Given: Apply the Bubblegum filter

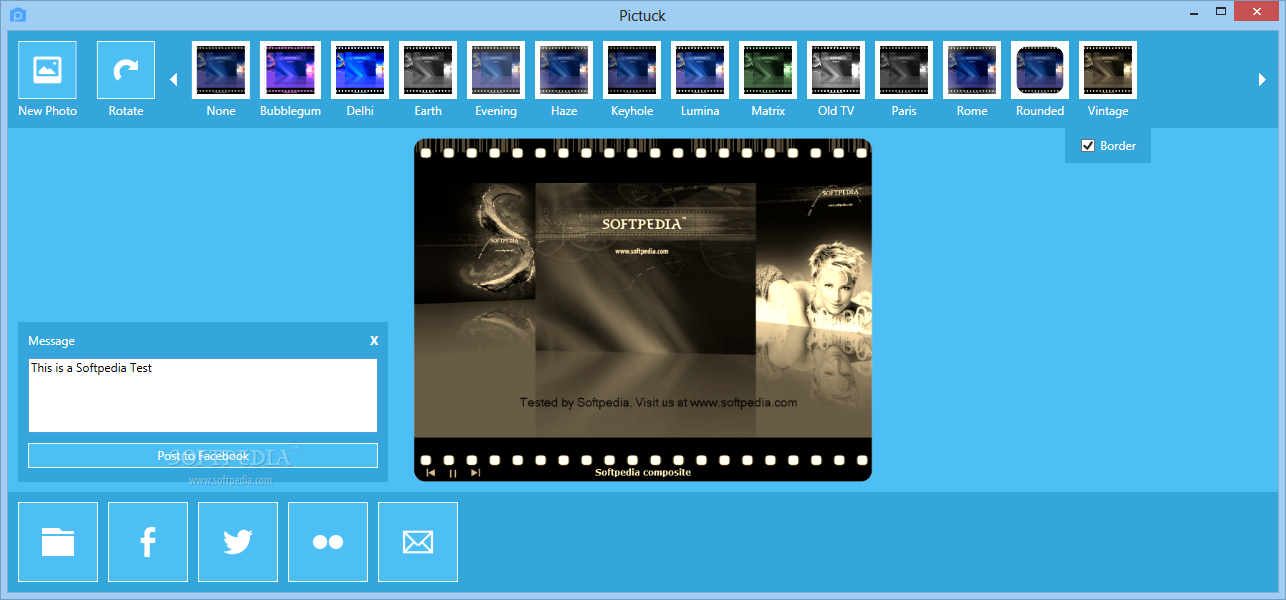Looking at the screenshot, I should [x=290, y=70].
